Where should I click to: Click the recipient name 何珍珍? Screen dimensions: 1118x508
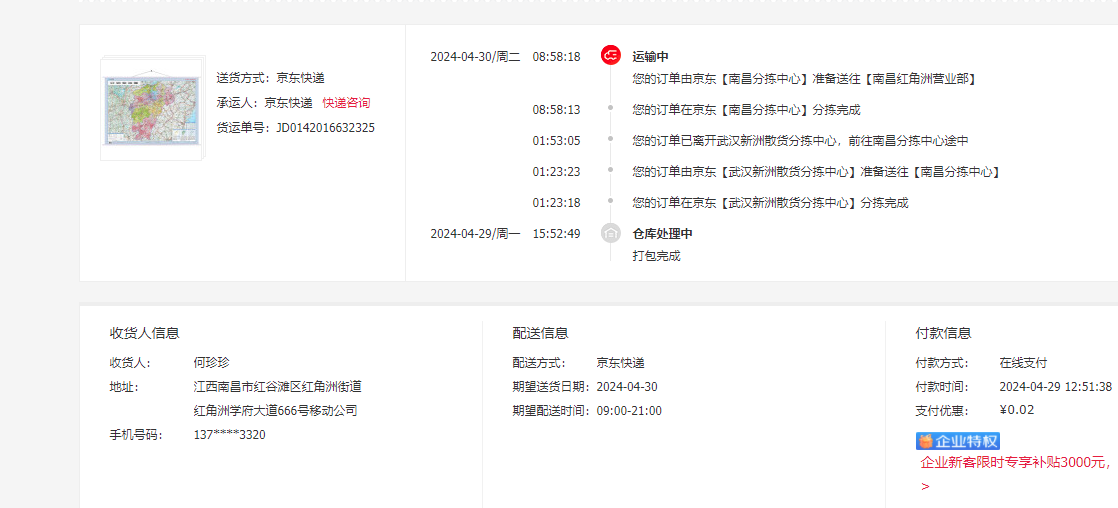(x=212, y=362)
